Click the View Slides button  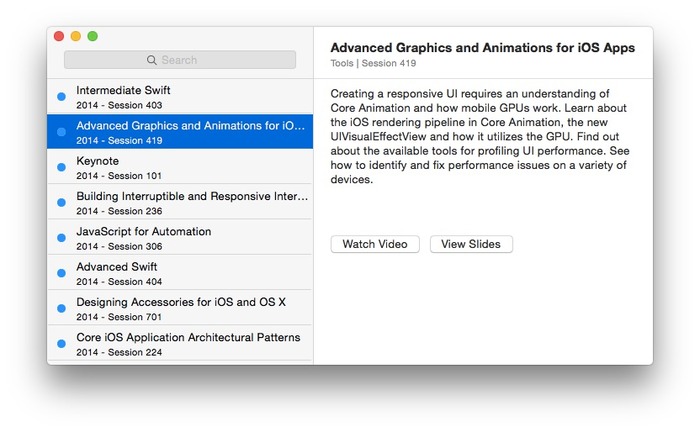tap(471, 244)
